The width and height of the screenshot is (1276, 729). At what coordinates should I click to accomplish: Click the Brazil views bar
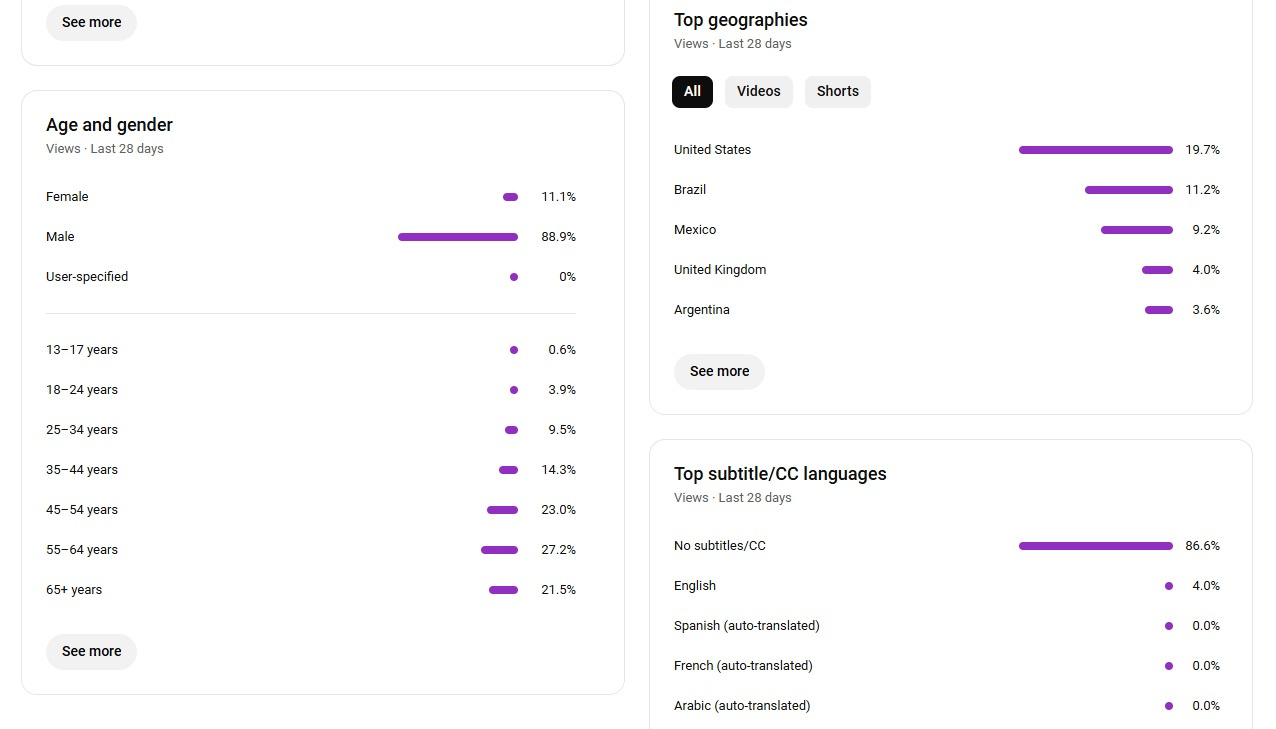click(x=1129, y=190)
